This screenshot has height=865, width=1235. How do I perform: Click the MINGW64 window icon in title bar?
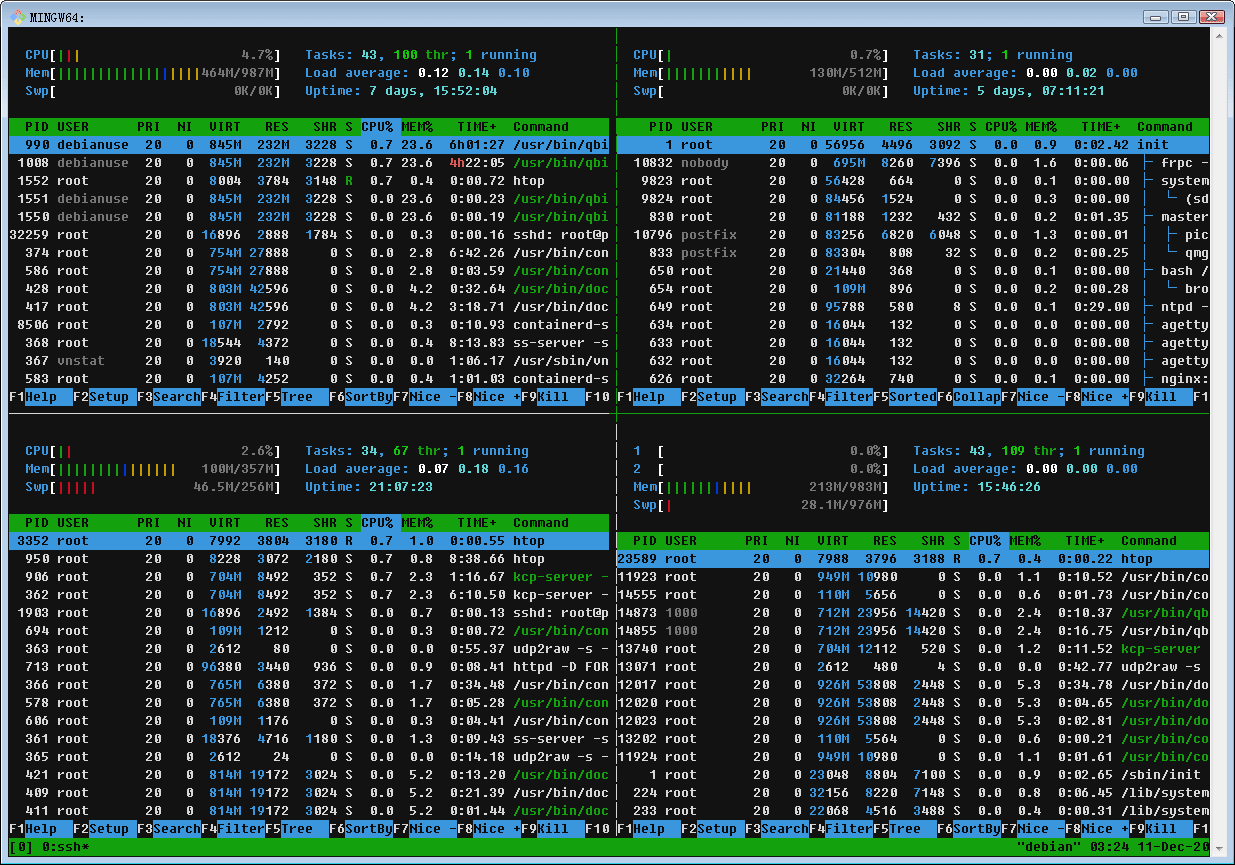coord(16,16)
